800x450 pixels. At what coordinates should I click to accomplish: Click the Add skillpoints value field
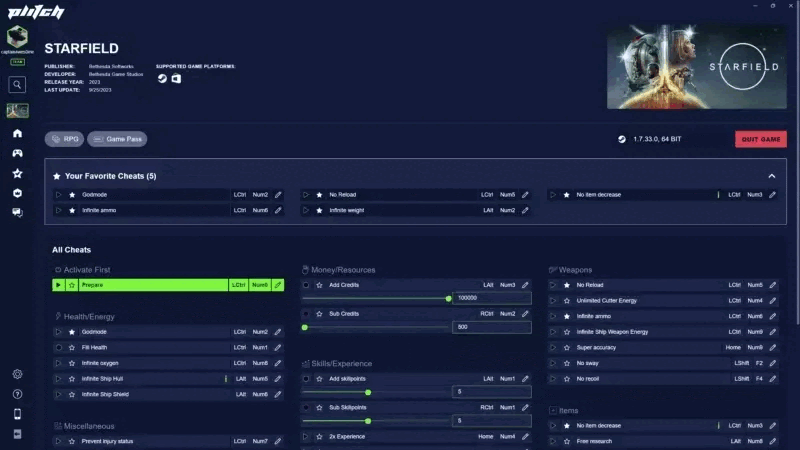(492, 392)
